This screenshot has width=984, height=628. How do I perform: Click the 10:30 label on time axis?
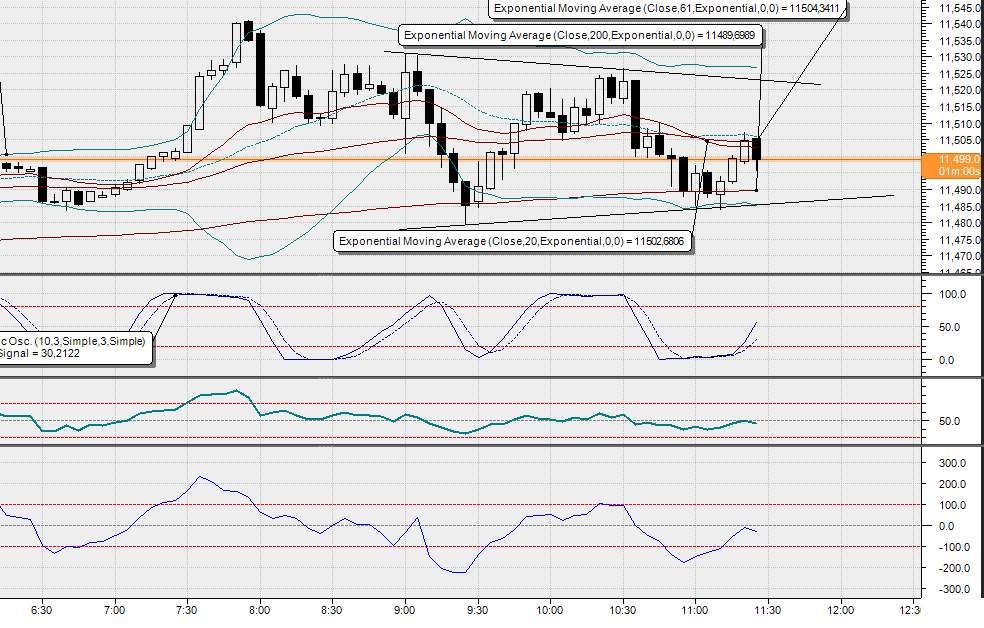pyautogui.click(x=625, y=607)
